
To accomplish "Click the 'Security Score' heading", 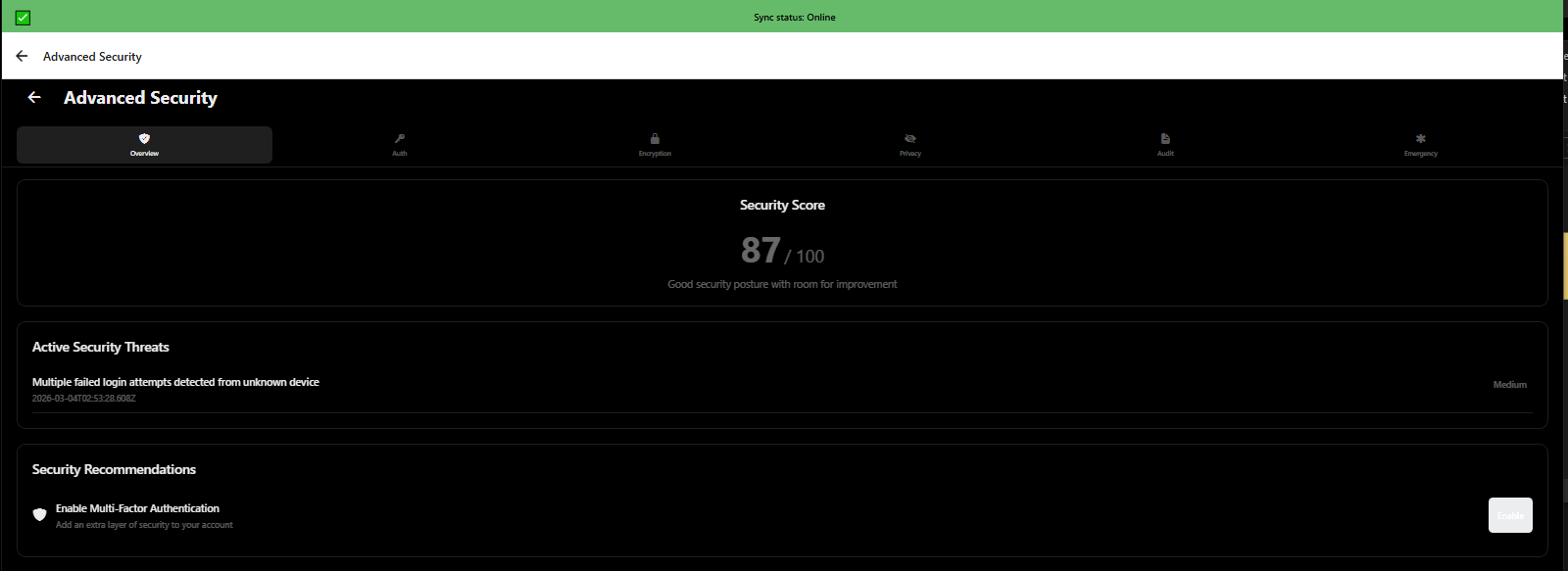I will coord(782,205).
